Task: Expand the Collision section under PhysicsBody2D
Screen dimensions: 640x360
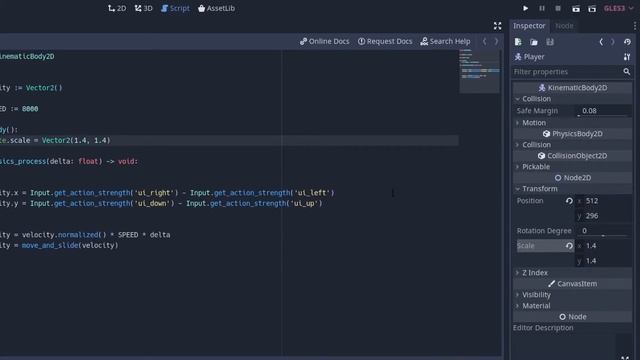Action: click(572, 144)
